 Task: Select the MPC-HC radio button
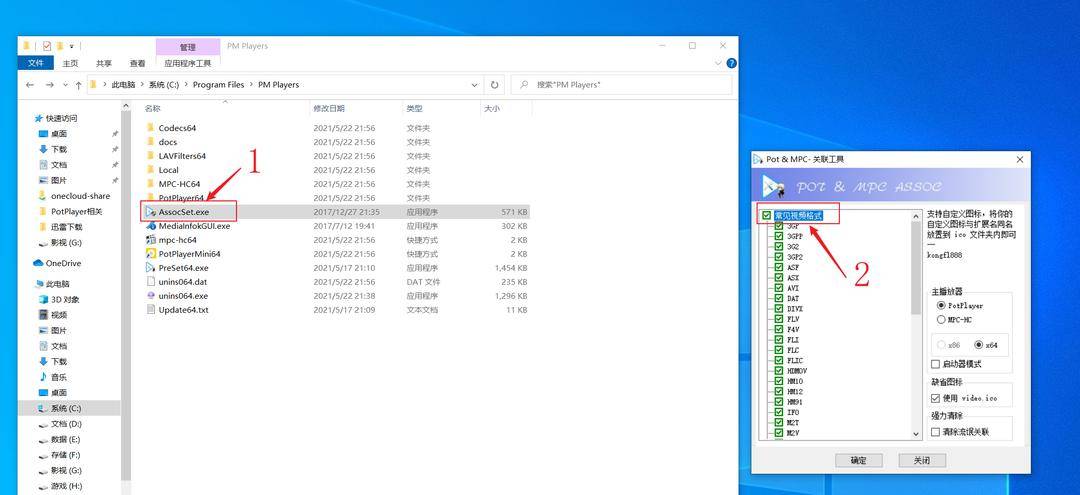pyautogui.click(x=940, y=320)
